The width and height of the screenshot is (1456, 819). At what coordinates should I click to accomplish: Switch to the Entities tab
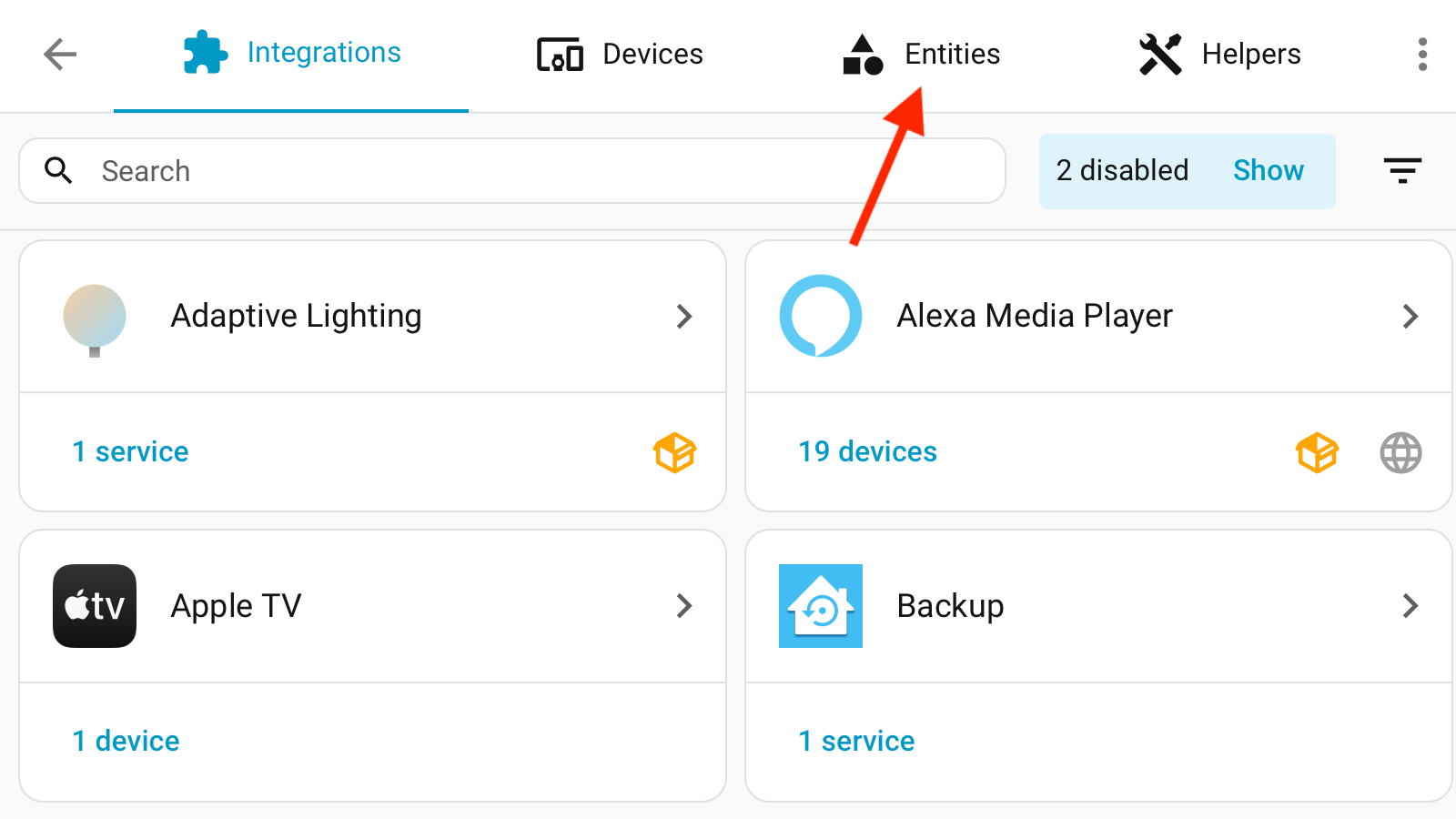click(x=921, y=55)
